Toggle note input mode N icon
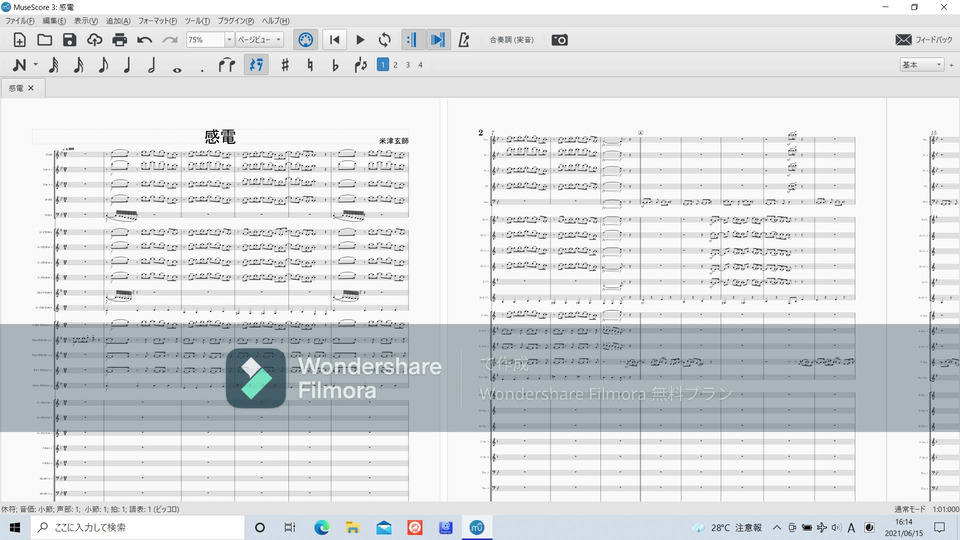This screenshot has width=960, height=540. click(x=19, y=65)
